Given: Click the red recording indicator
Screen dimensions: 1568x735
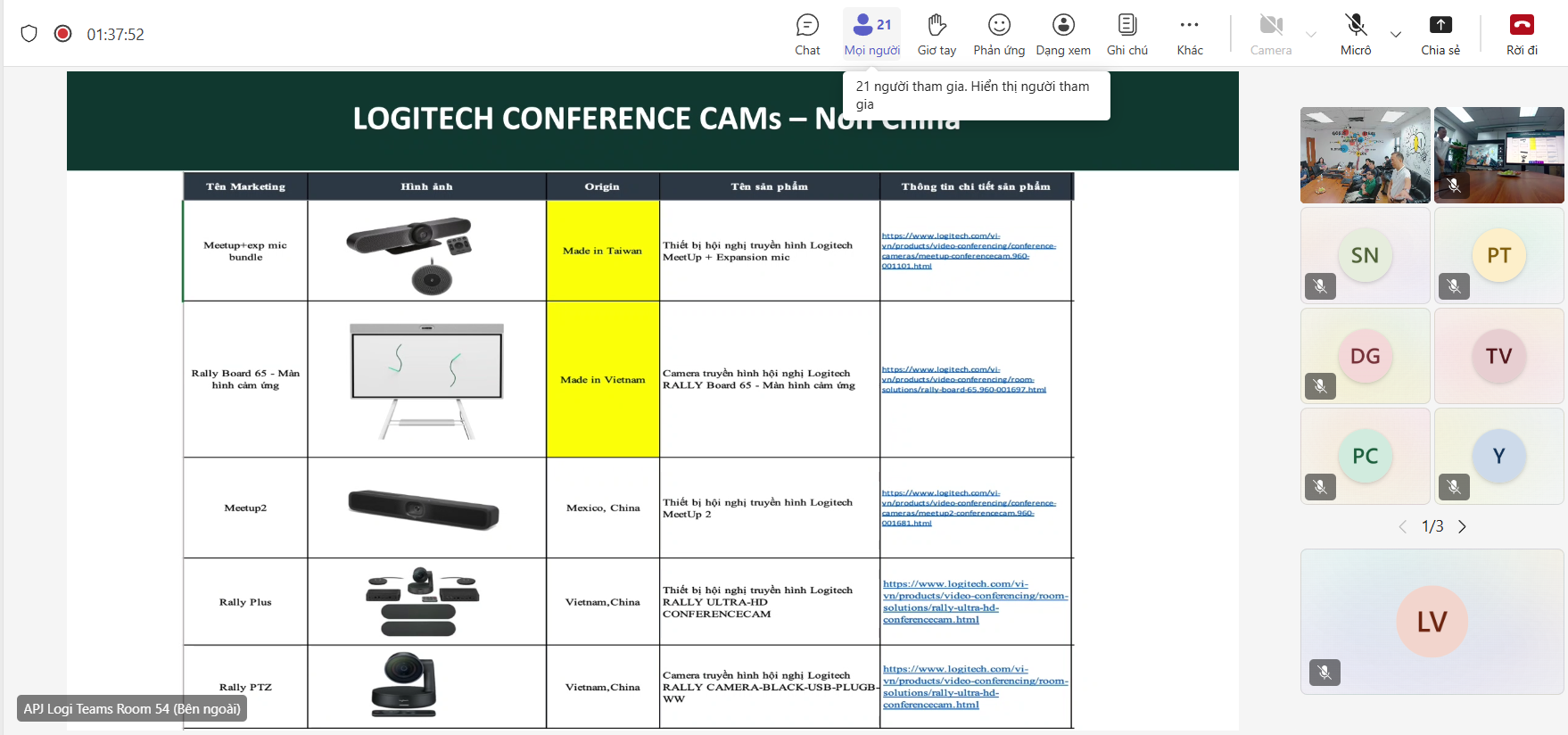Looking at the screenshot, I should 62,34.
